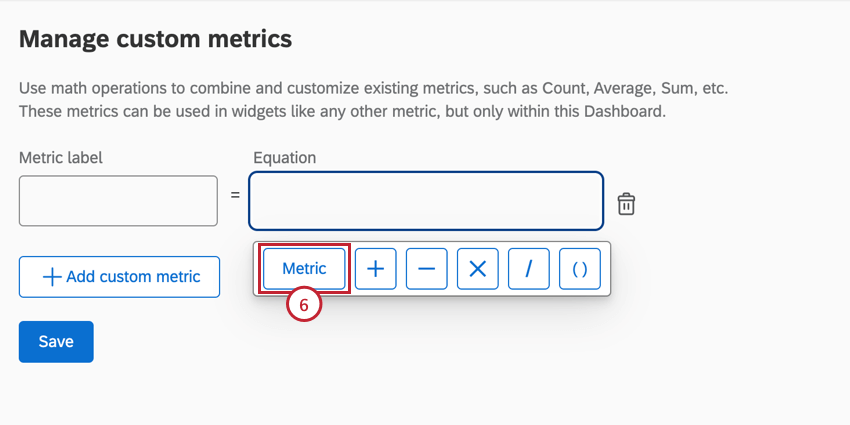This screenshot has width=850, height=425.
Task: Click the plus icon beside Add custom metric
Action: tap(52, 277)
